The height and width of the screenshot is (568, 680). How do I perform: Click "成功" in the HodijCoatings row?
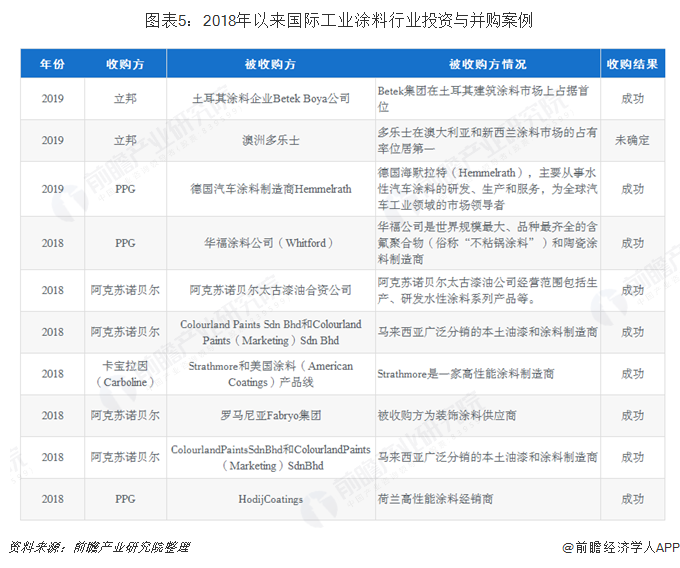[632, 499]
